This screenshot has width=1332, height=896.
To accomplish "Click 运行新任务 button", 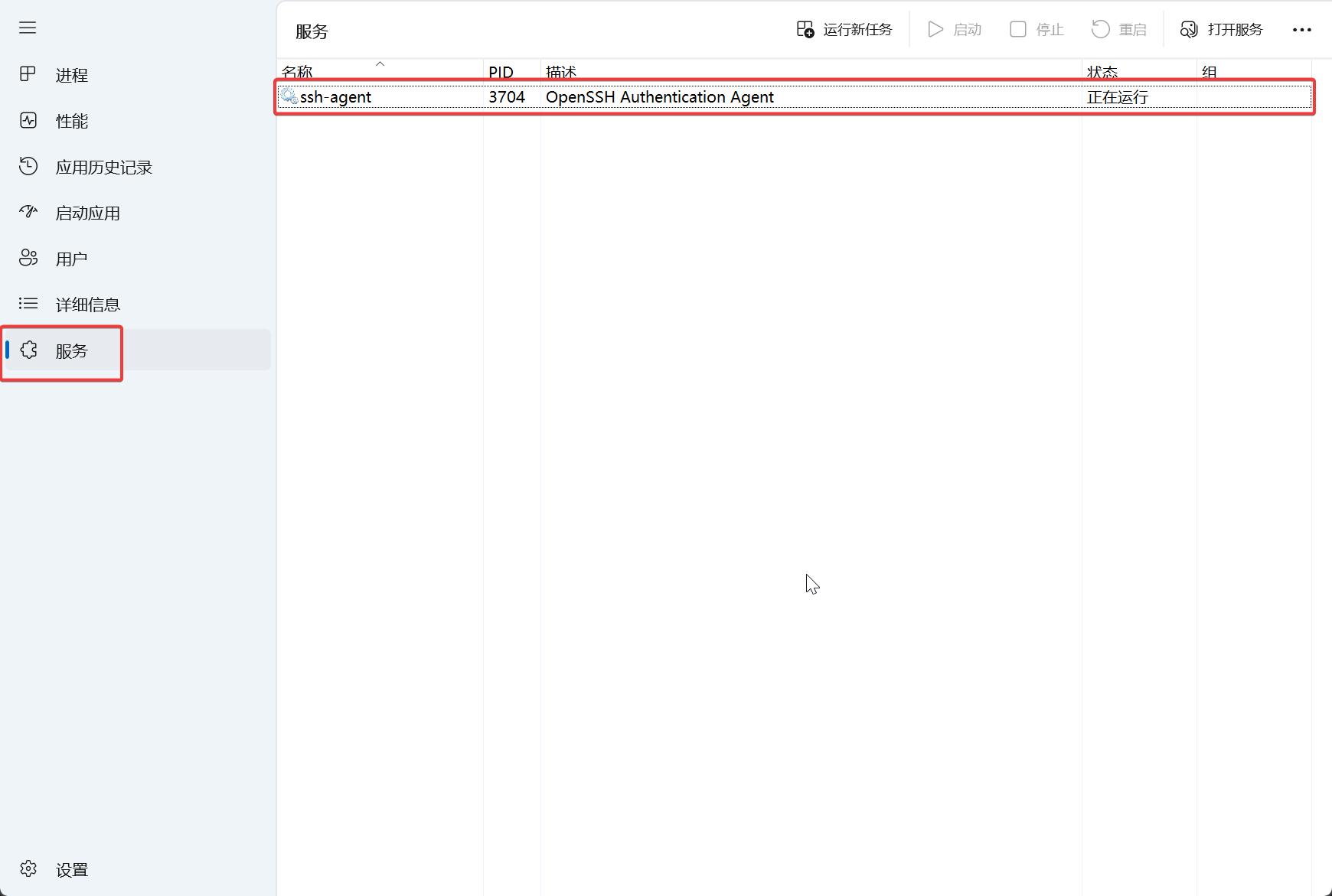I will coord(844,30).
